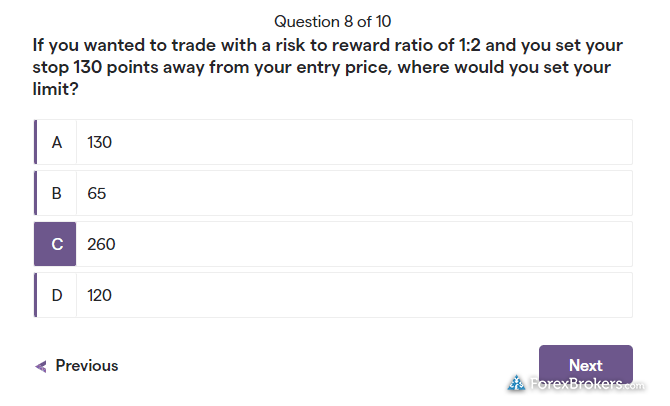The image size is (670, 406).
Task: Select answer 130
Action: pyautogui.click(x=100, y=142)
